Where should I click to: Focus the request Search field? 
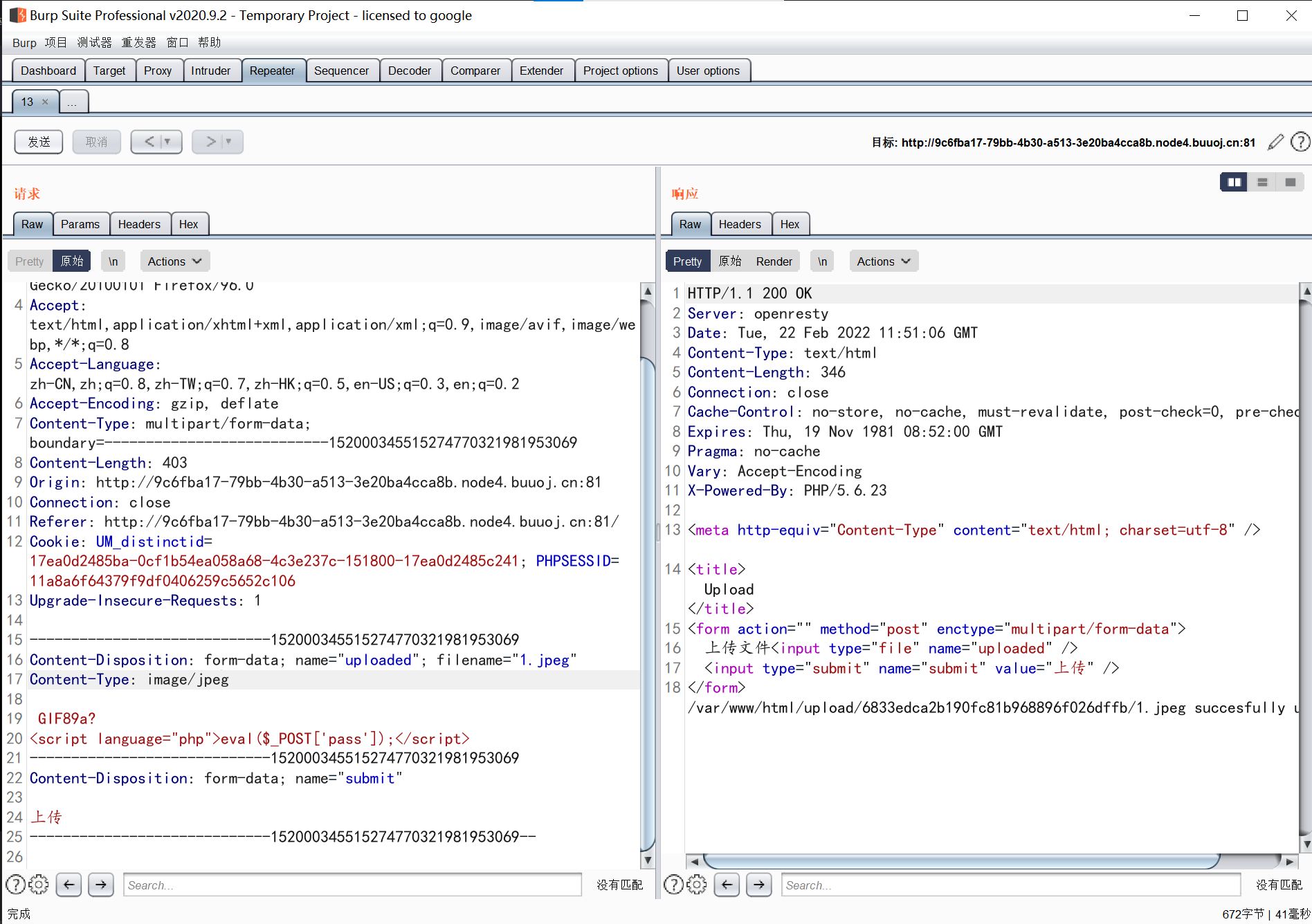pos(352,885)
